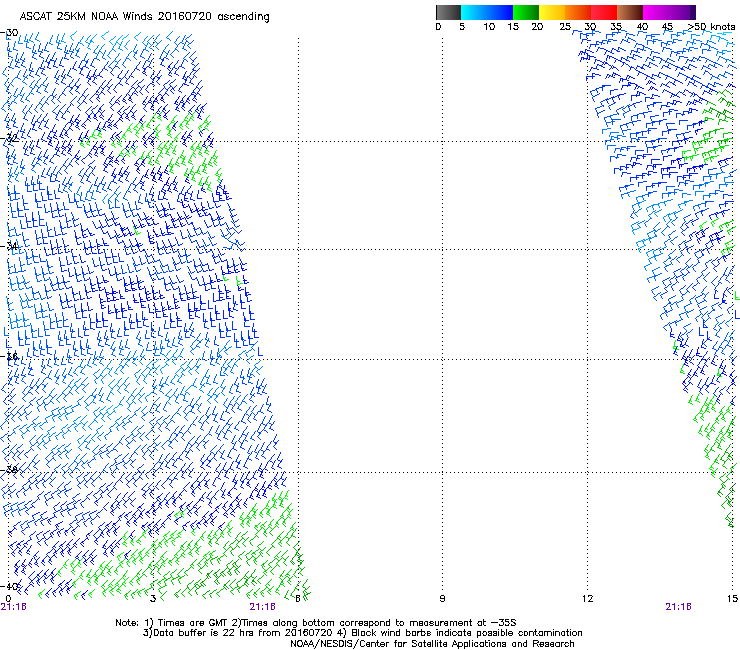Viewport: 740px width, 650px height.
Task: Click the purple 21:16 time between longitudes 12 and 15
Action: coord(678,607)
